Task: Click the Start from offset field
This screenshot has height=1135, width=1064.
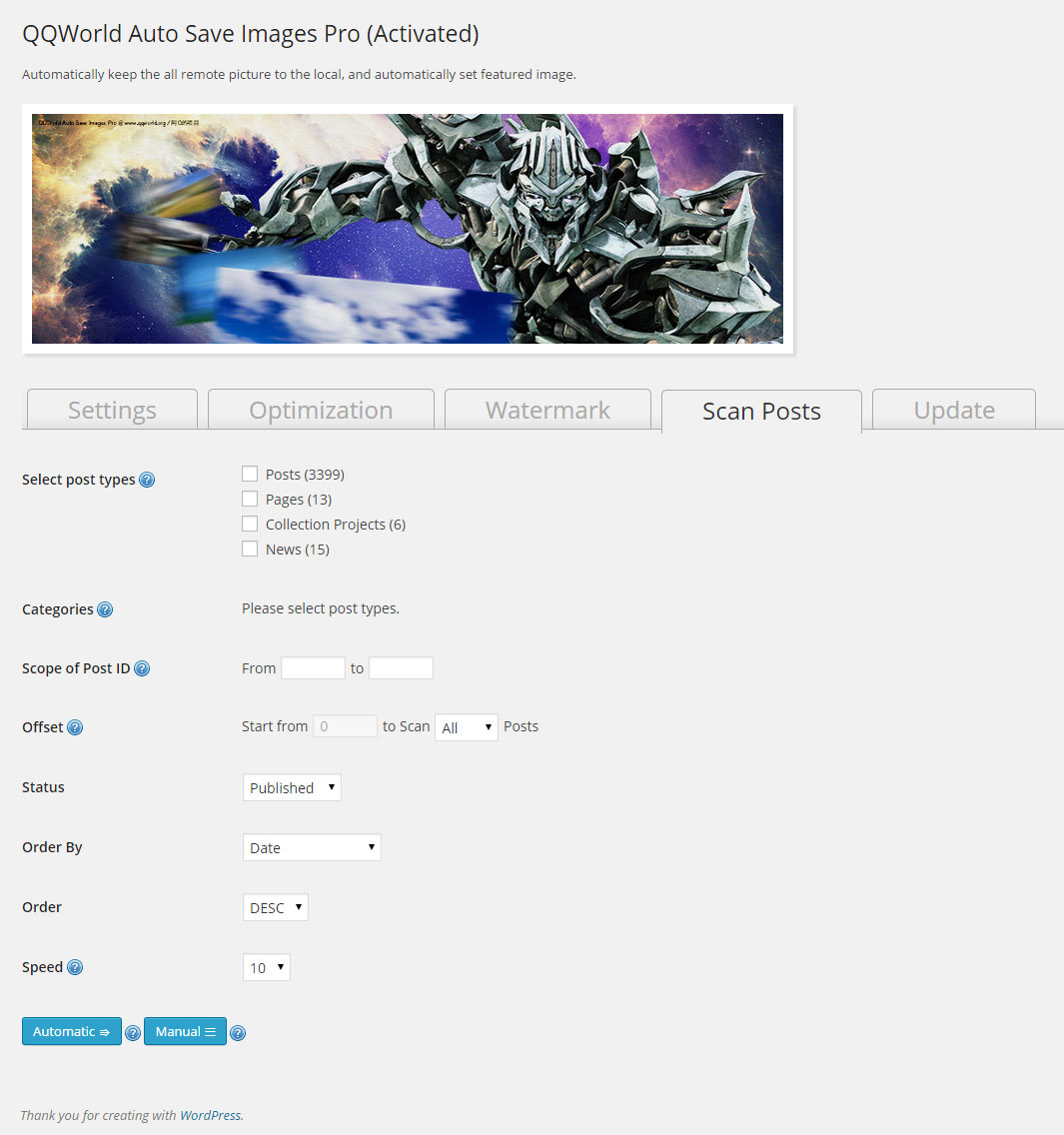Action: tap(345, 726)
